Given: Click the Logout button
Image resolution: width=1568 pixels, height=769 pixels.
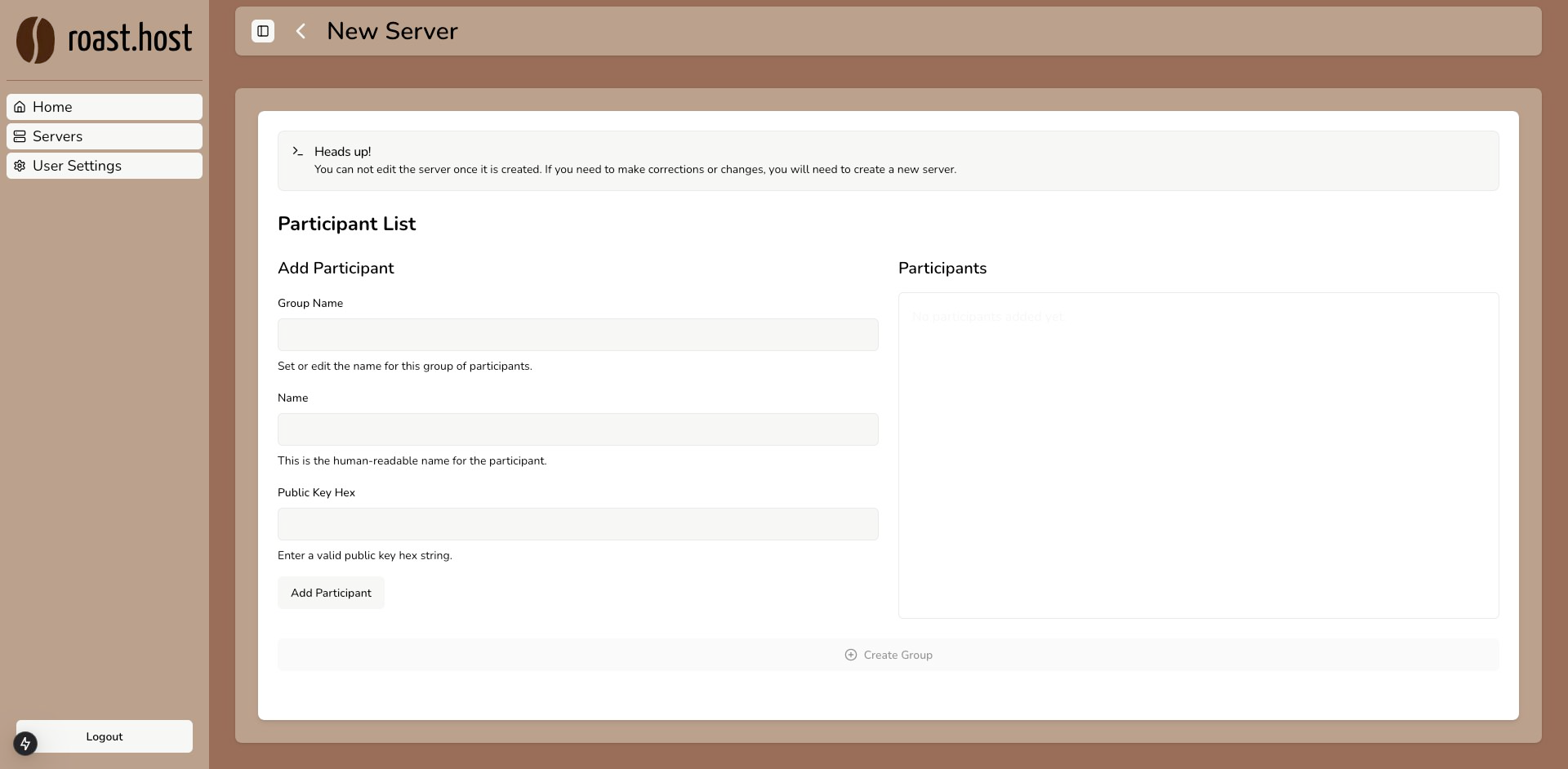Looking at the screenshot, I should point(105,736).
